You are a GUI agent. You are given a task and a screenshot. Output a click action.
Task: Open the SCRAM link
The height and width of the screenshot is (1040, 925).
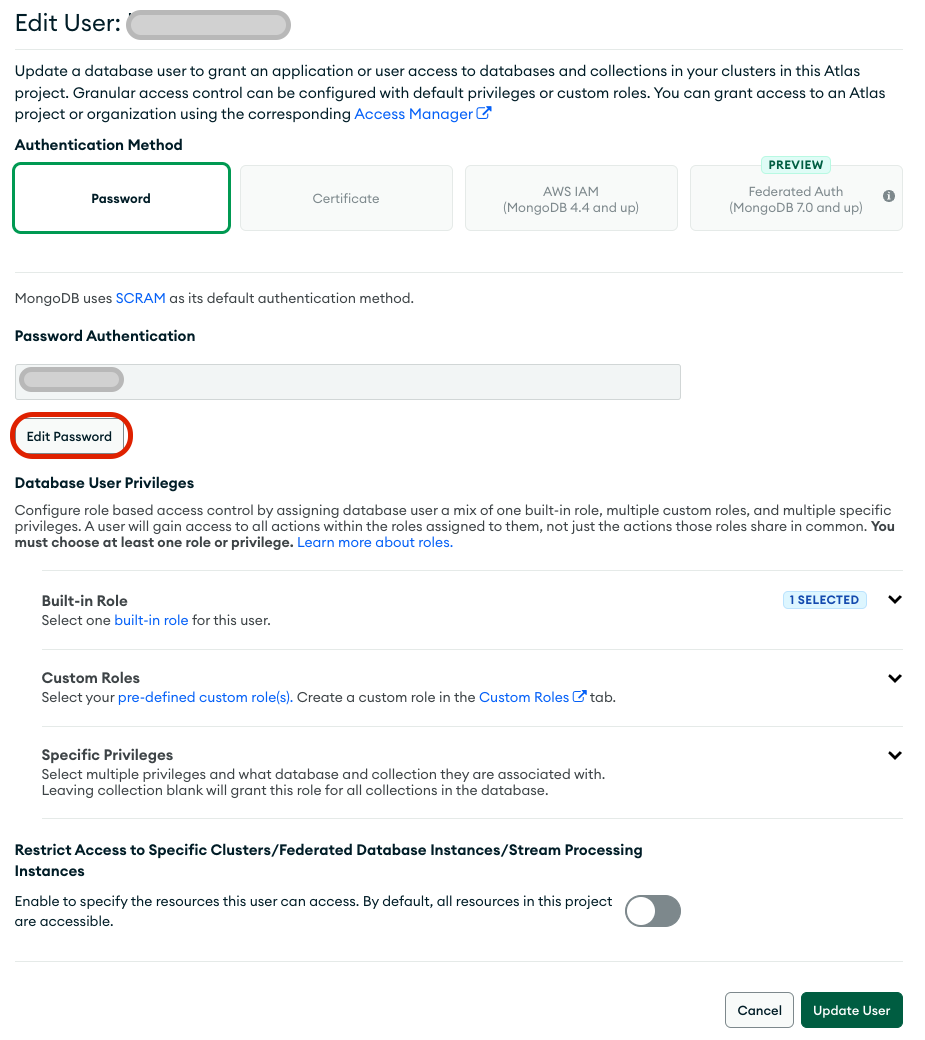click(x=141, y=298)
